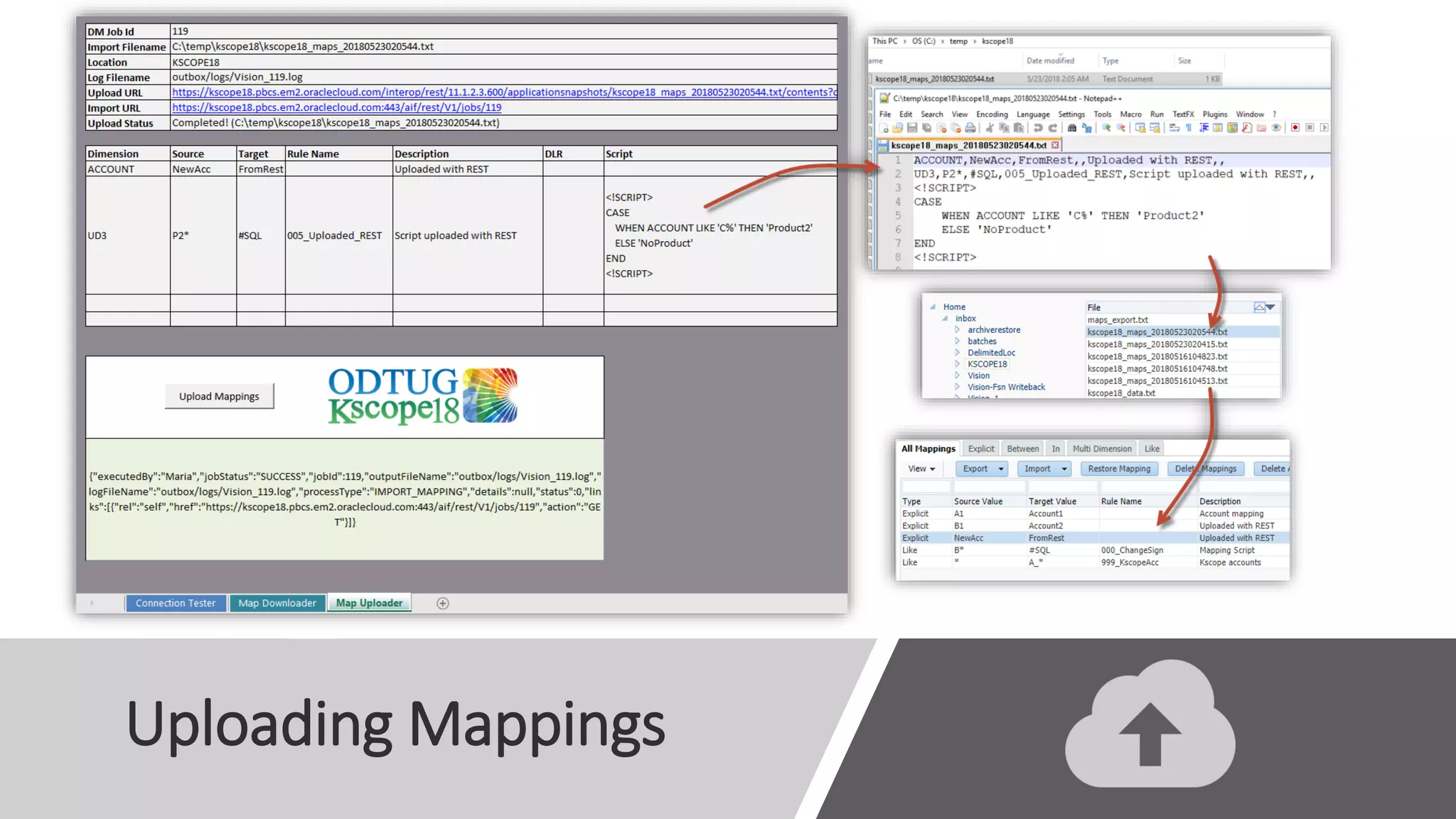This screenshot has height=819, width=1456.
Task: Click the File column sort descending arrow
Action: pyautogui.click(x=1270, y=307)
